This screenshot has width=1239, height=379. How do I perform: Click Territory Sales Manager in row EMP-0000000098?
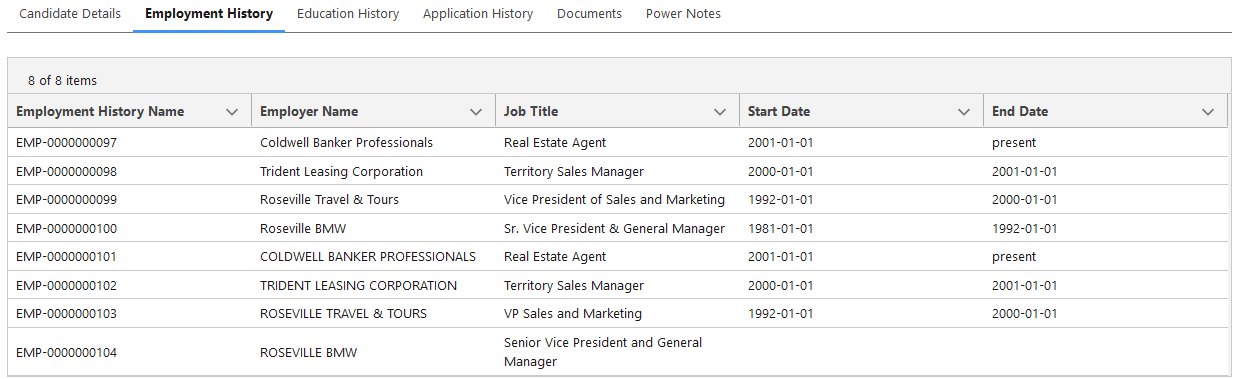pyautogui.click(x=574, y=171)
